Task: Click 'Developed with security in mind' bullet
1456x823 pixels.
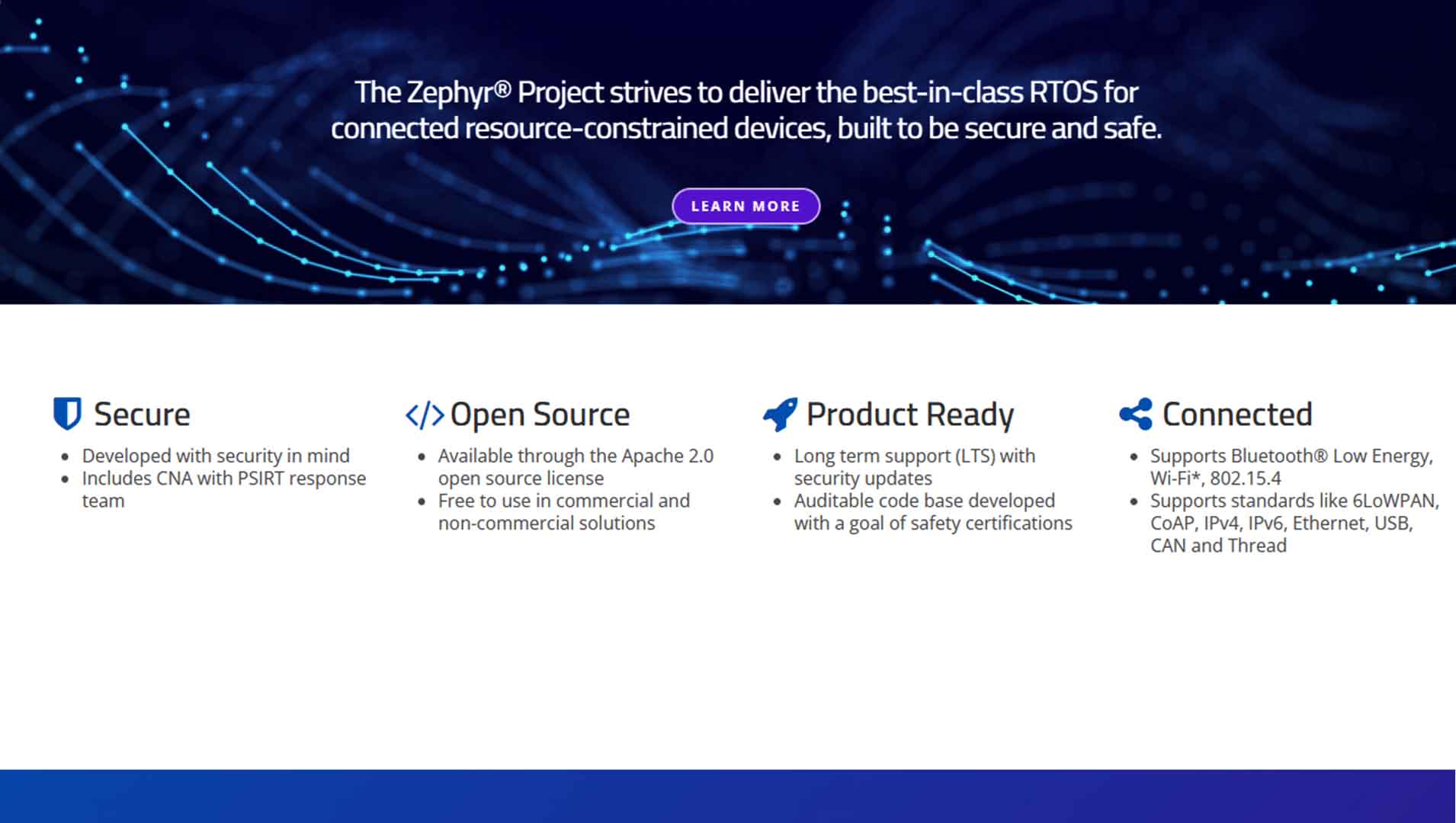Action: click(x=216, y=456)
